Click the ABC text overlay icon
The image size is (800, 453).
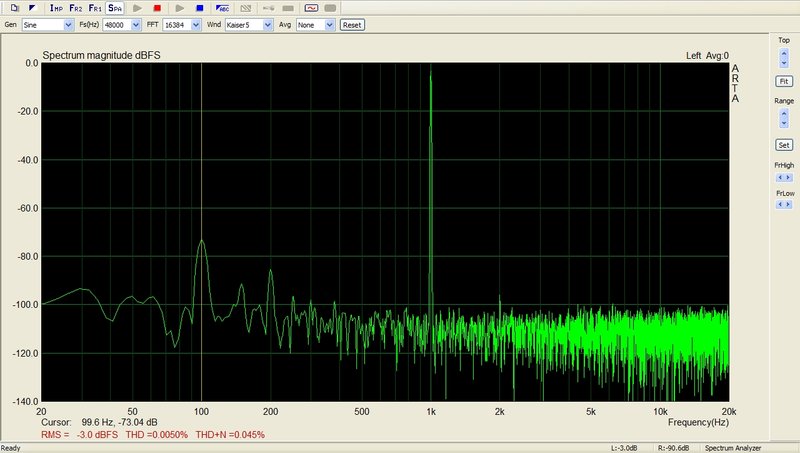pos(222,8)
